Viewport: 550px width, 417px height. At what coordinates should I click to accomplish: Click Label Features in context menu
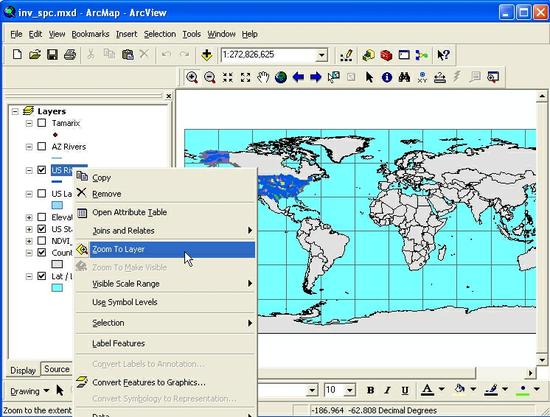pyautogui.click(x=166, y=343)
